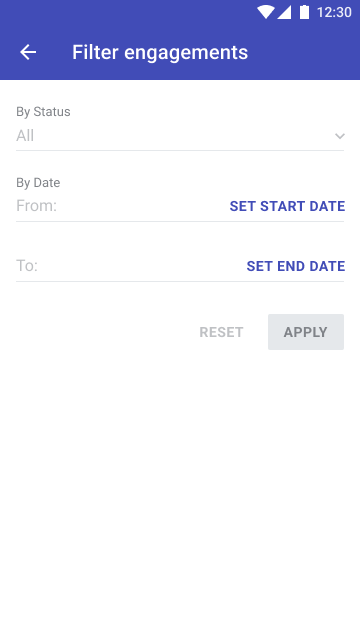Click the SET START DATE button
The height and width of the screenshot is (640, 360).
pyautogui.click(x=287, y=206)
